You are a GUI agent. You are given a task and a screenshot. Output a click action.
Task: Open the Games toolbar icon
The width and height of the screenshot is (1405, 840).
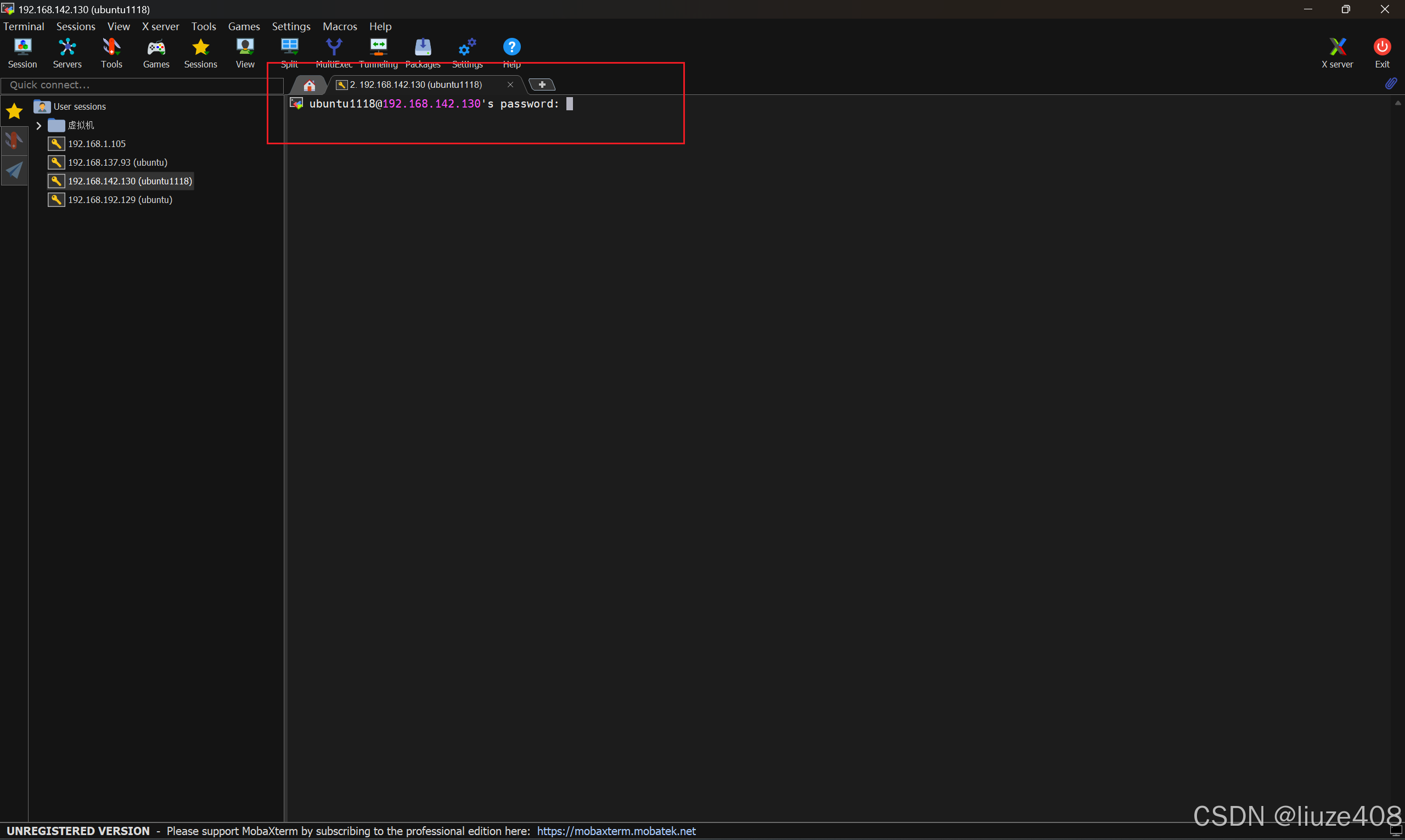pyautogui.click(x=156, y=53)
